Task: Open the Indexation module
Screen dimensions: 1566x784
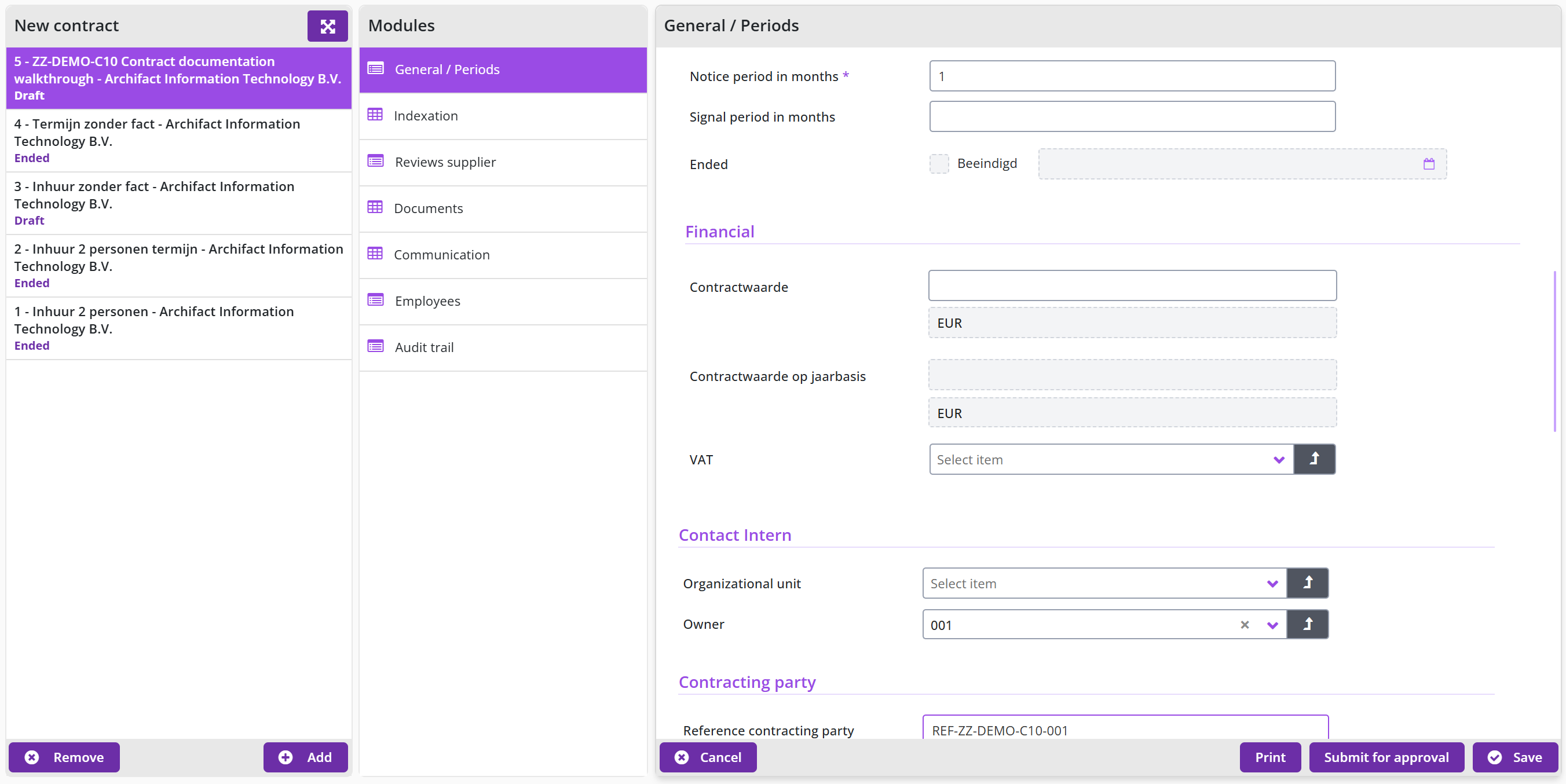Action: [x=503, y=115]
